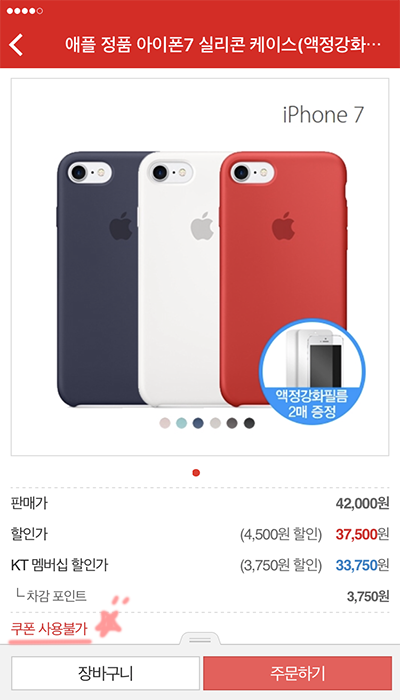Screen dimensions: 400x700
Task: Select the sea blue color dot
Action: click(x=181, y=423)
